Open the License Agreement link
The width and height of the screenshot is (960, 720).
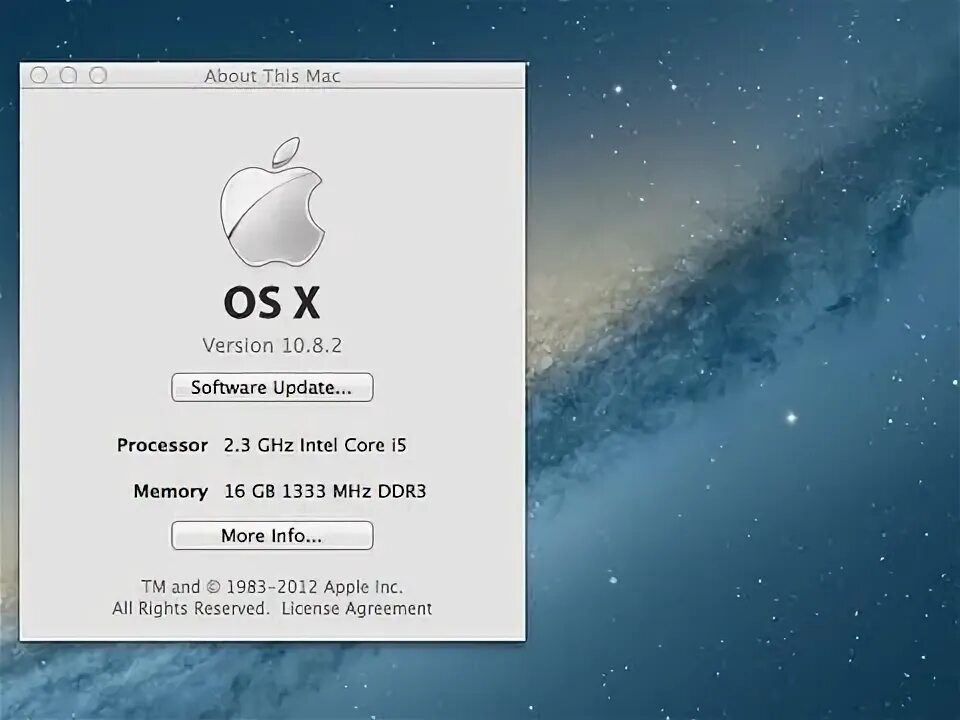coord(356,609)
